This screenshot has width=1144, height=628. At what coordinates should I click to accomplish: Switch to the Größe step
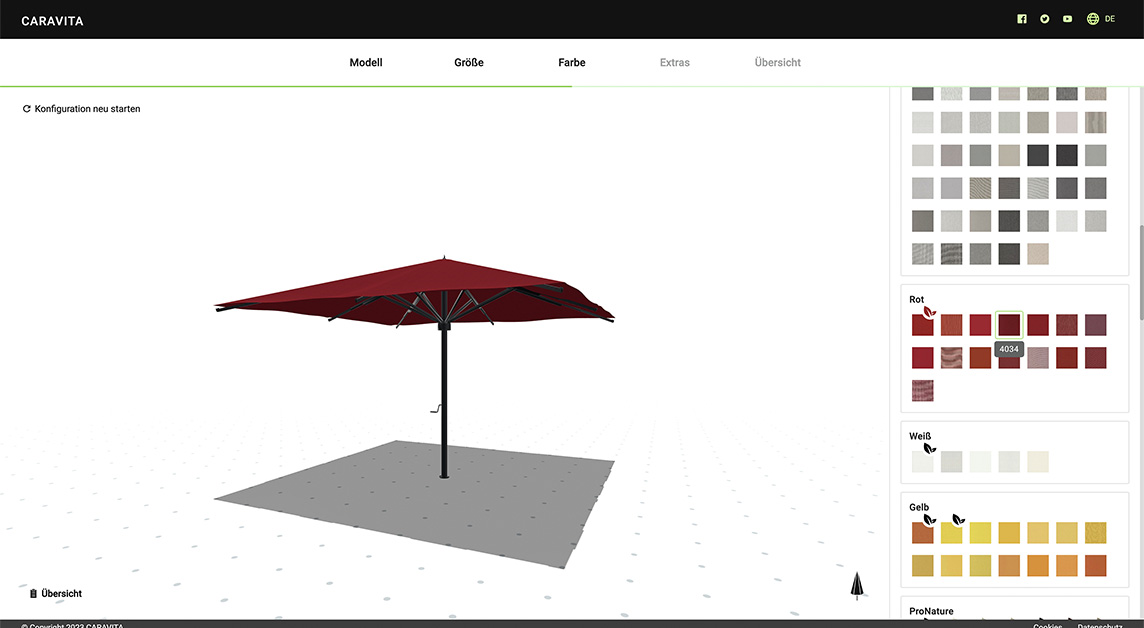(468, 63)
